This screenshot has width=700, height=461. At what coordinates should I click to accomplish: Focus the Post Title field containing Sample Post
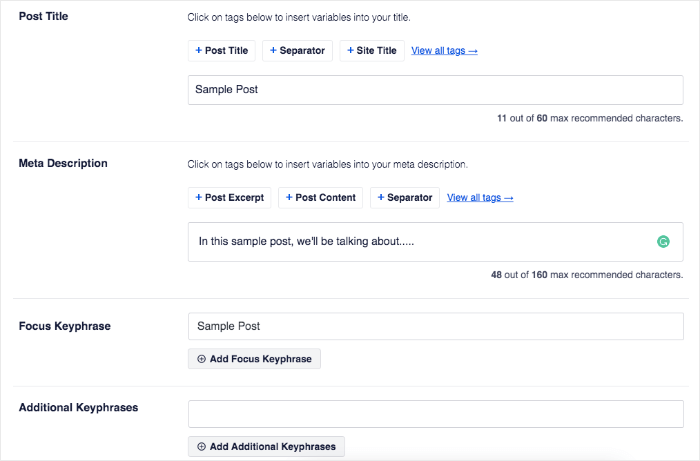tap(435, 90)
